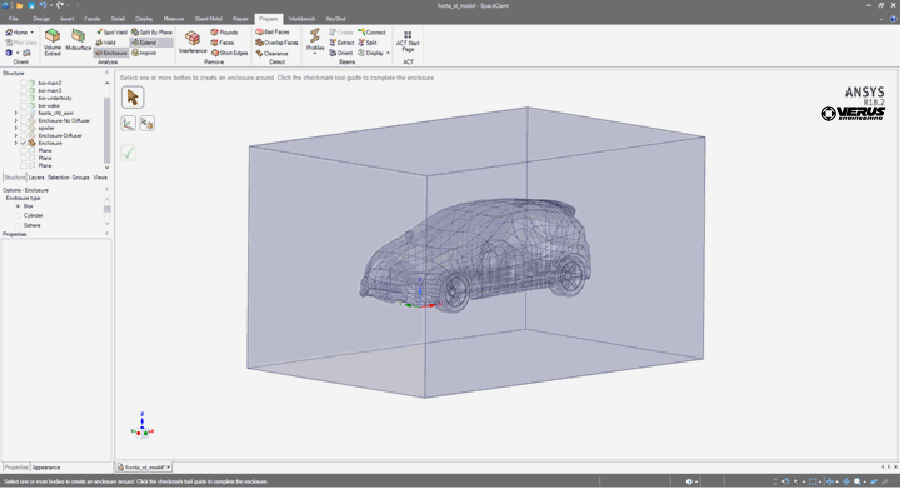Select Sphere enclosure type
Viewport: 900px width, 488px height.
[18, 226]
